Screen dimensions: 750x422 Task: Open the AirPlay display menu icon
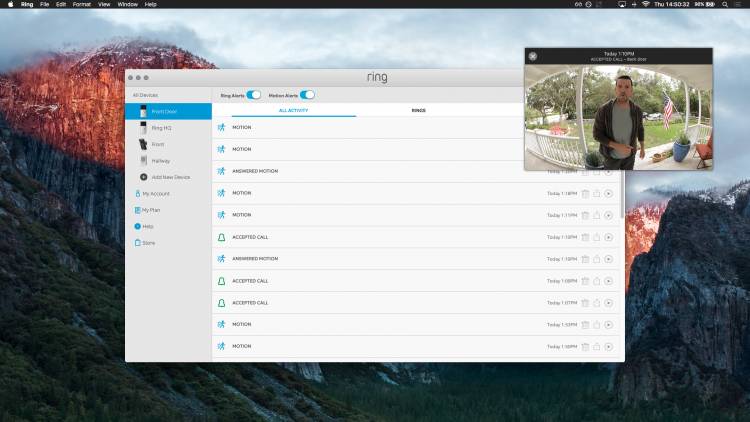point(622,4)
